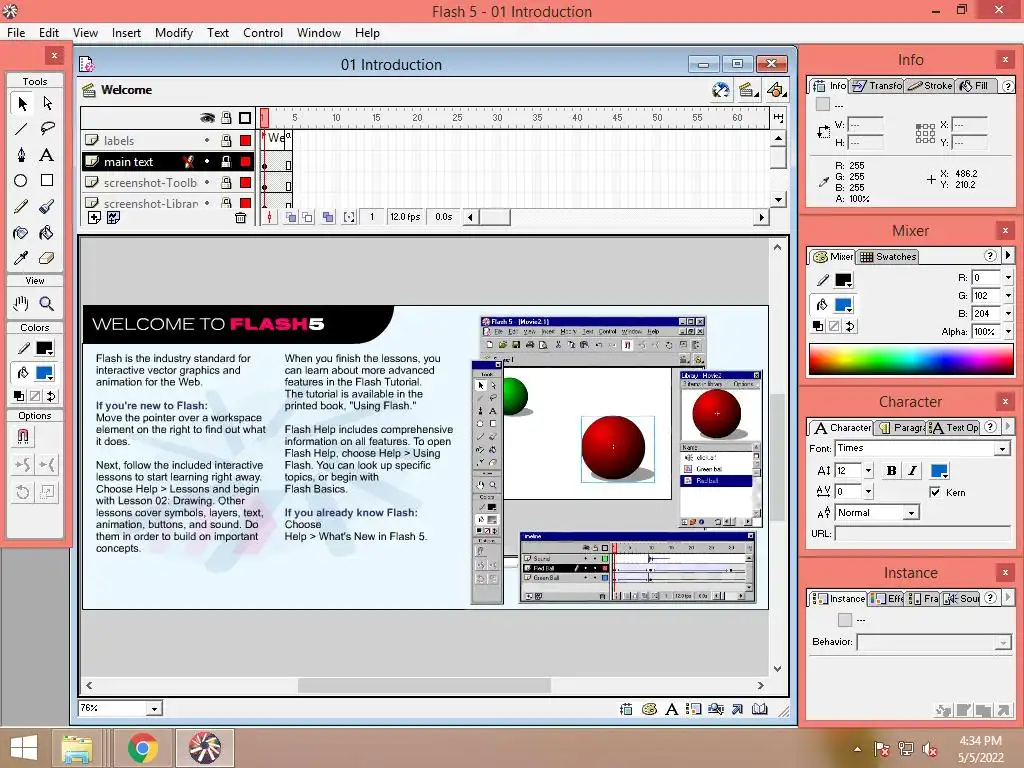Click Default Colors button in Tools panel
The image size is (1024, 768).
pyautogui.click(x=20, y=396)
